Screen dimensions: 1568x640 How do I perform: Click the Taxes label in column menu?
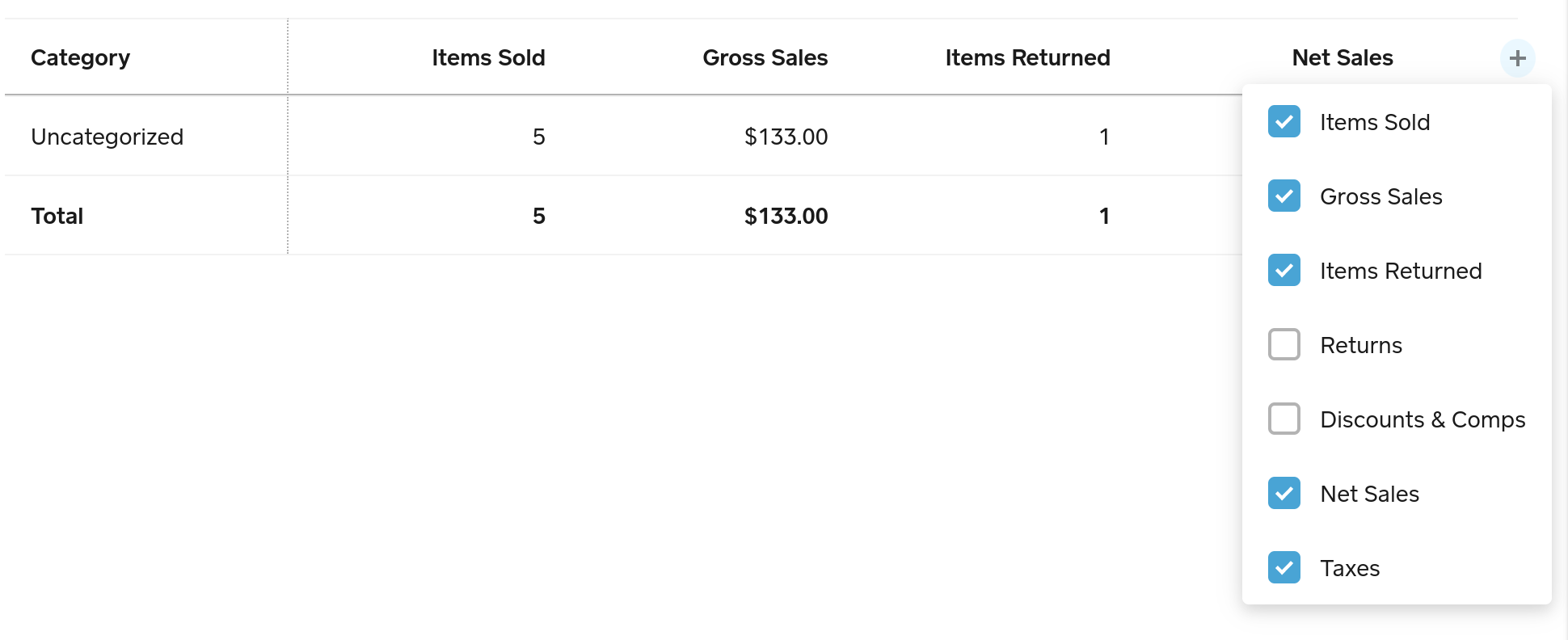click(x=1349, y=569)
